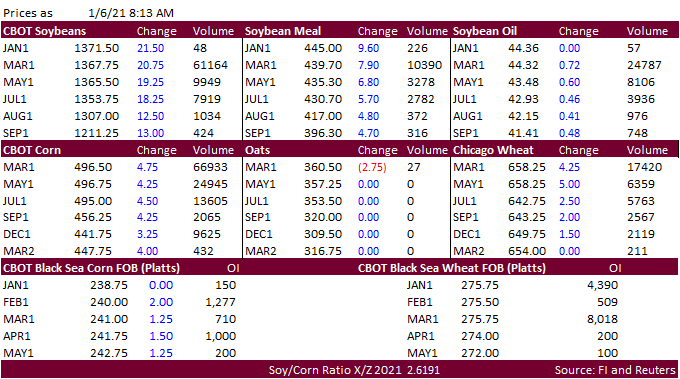Click oats JUL1 price 353.50
Viewport: 680px width, 379px height.
click(x=323, y=201)
